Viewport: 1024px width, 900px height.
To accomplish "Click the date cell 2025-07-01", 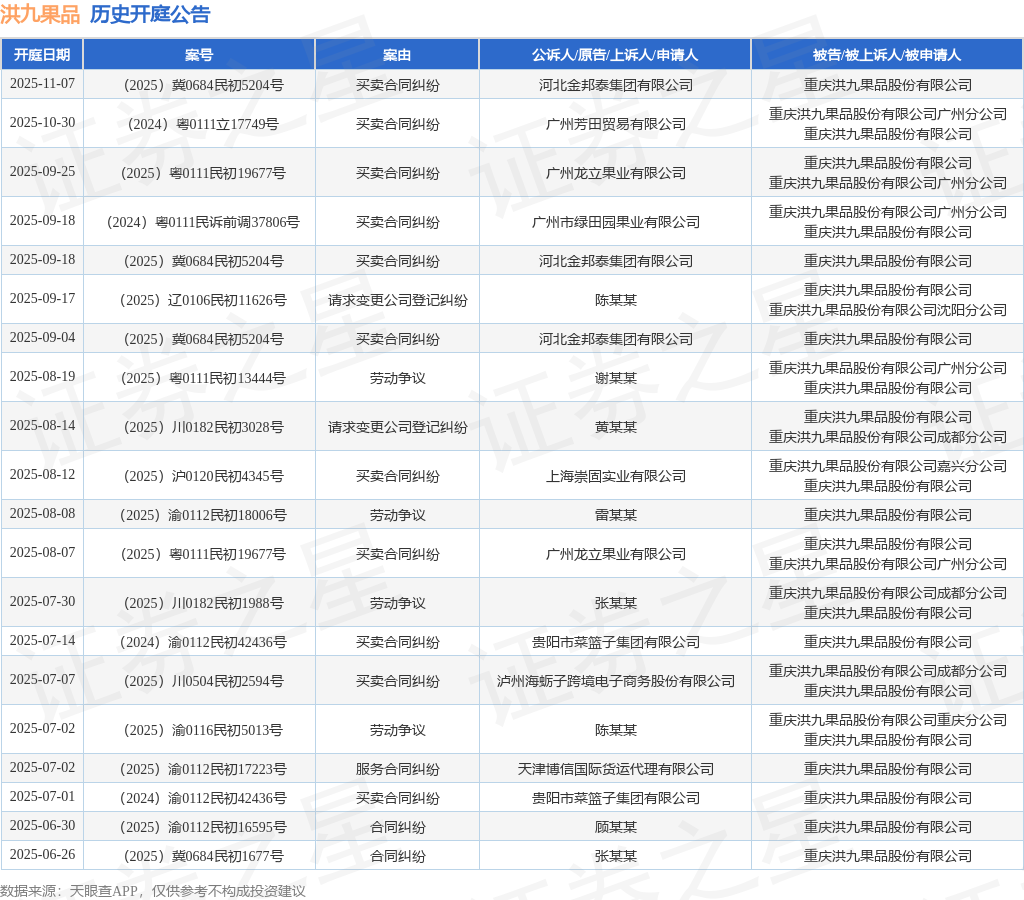I will 42,797.
